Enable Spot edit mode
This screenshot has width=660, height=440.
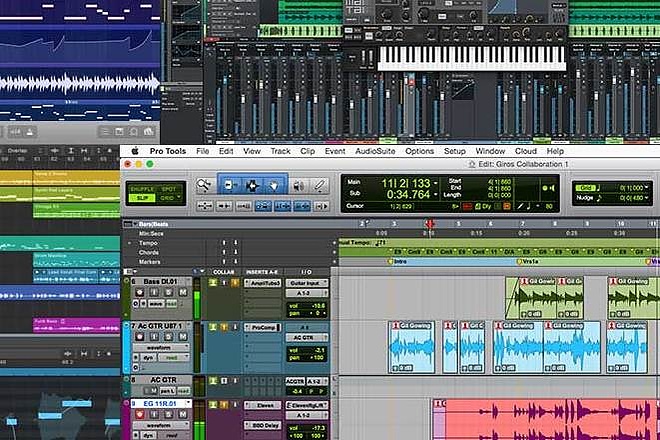(169, 189)
